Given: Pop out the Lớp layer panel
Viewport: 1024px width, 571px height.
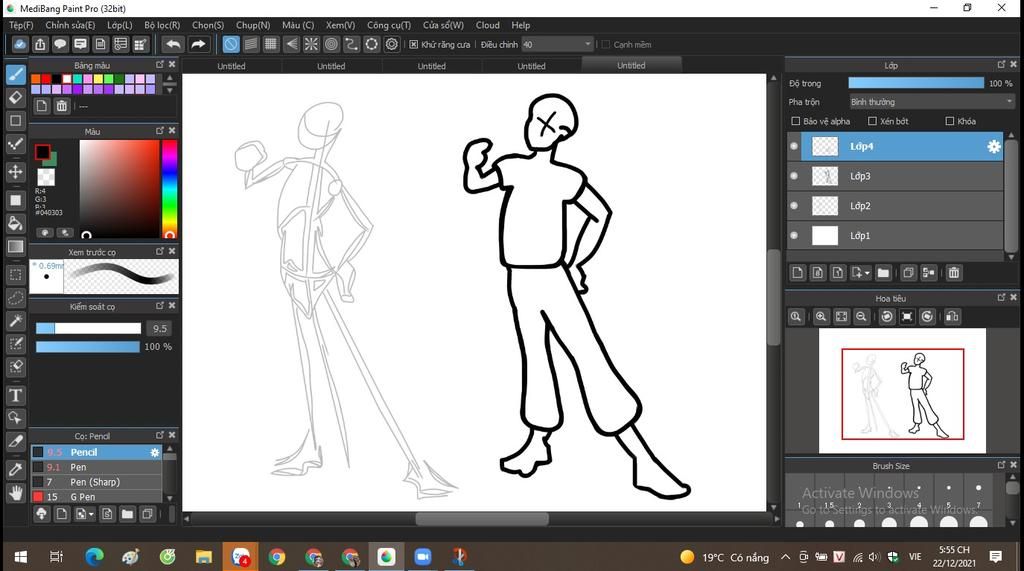Looking at the screenshot, I should click(1001, 64).
